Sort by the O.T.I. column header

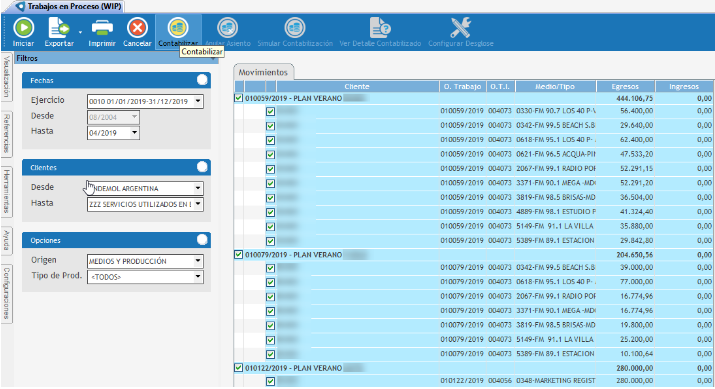click(500, 86)
